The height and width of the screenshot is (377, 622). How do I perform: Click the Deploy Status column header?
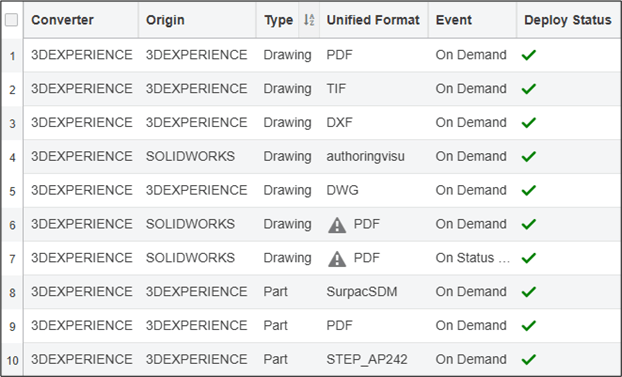568,20
